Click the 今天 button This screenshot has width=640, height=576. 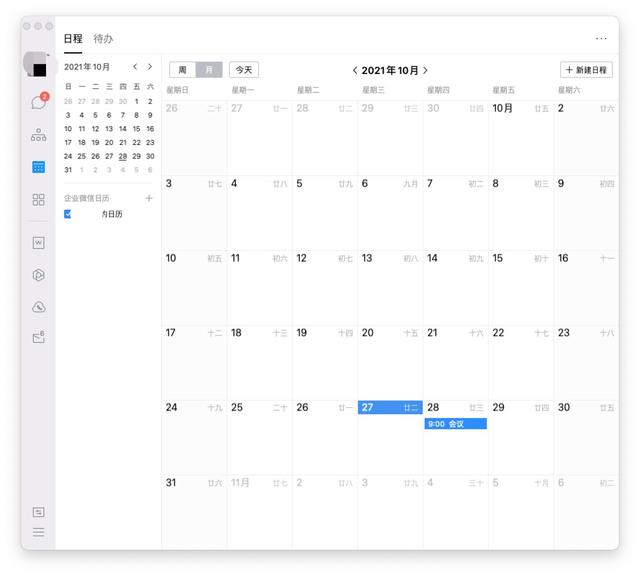tap(243, 70)
